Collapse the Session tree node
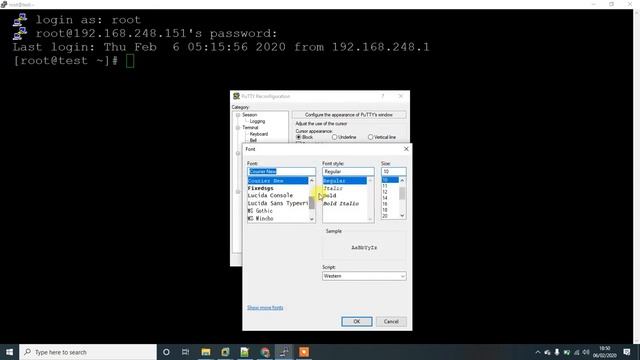 [238, 115]
